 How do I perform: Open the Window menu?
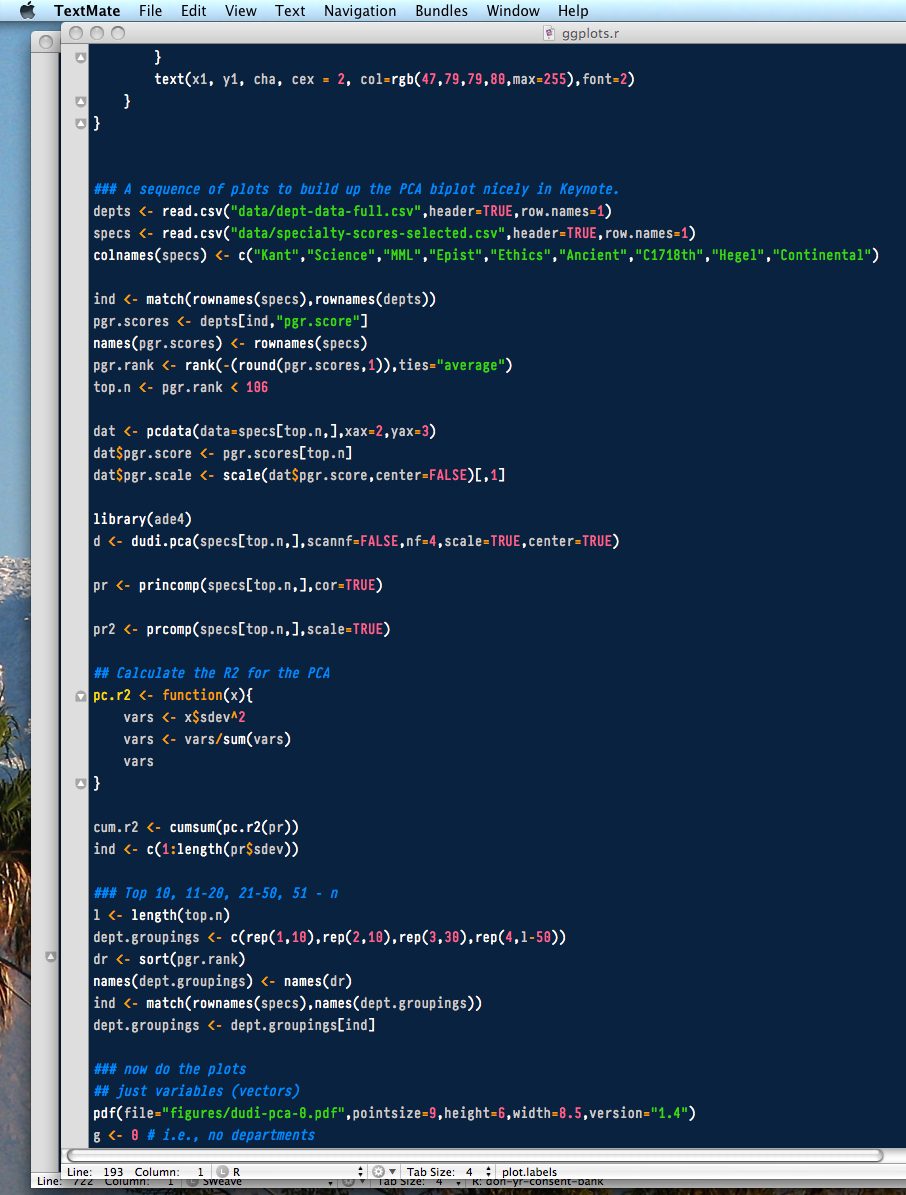(x=513, y=11)
